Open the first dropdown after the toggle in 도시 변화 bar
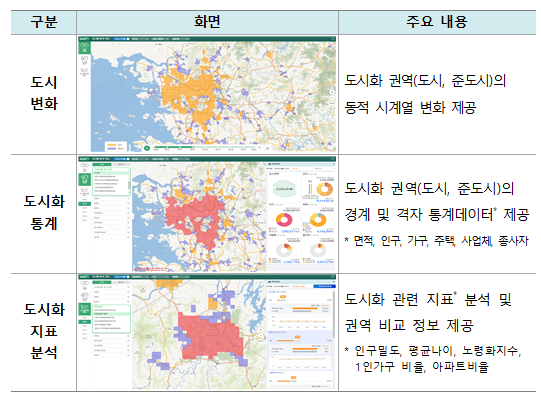 (140, 39)
